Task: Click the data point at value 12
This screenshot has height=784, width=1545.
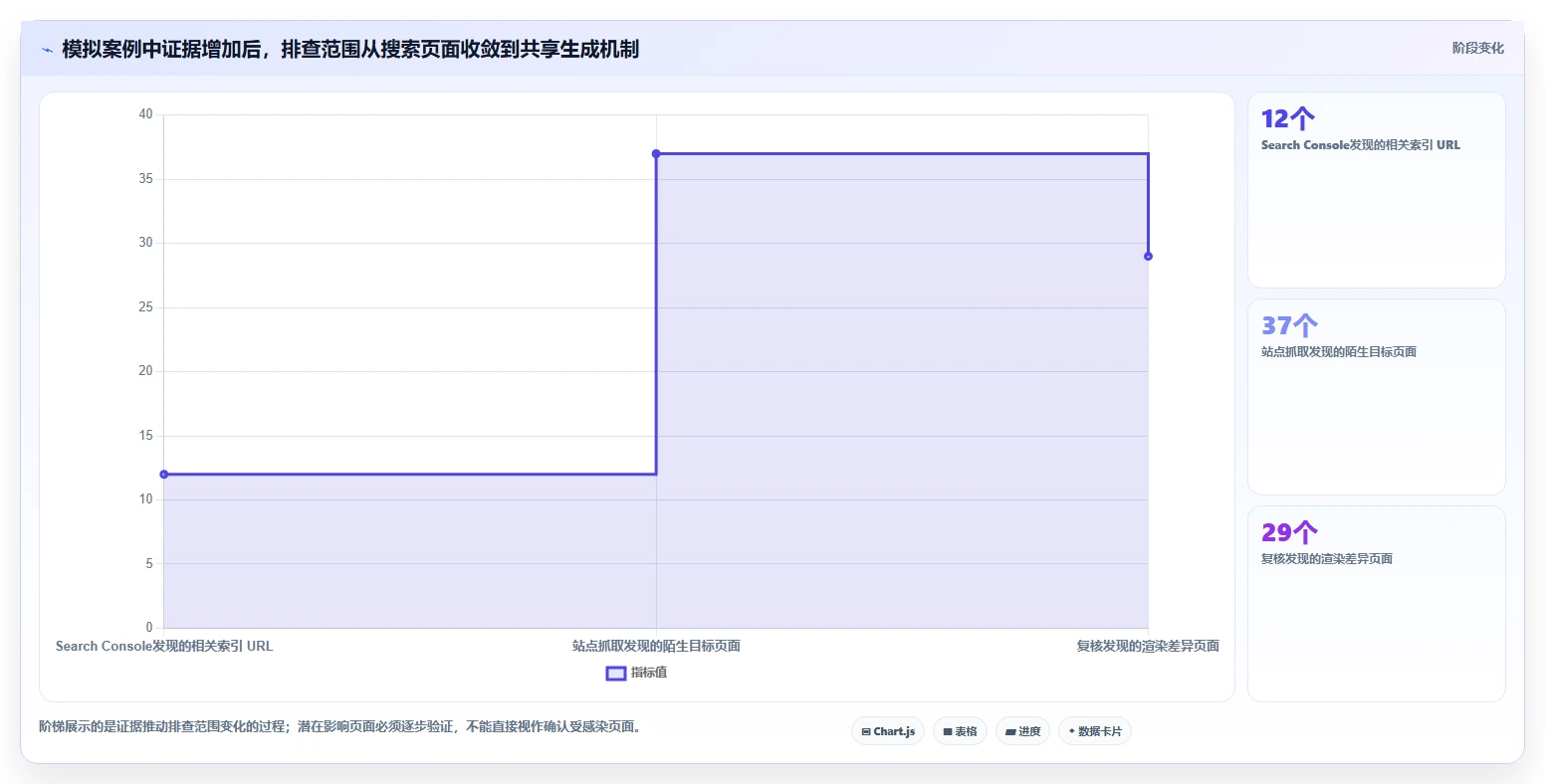Action: tap(164, 475)
